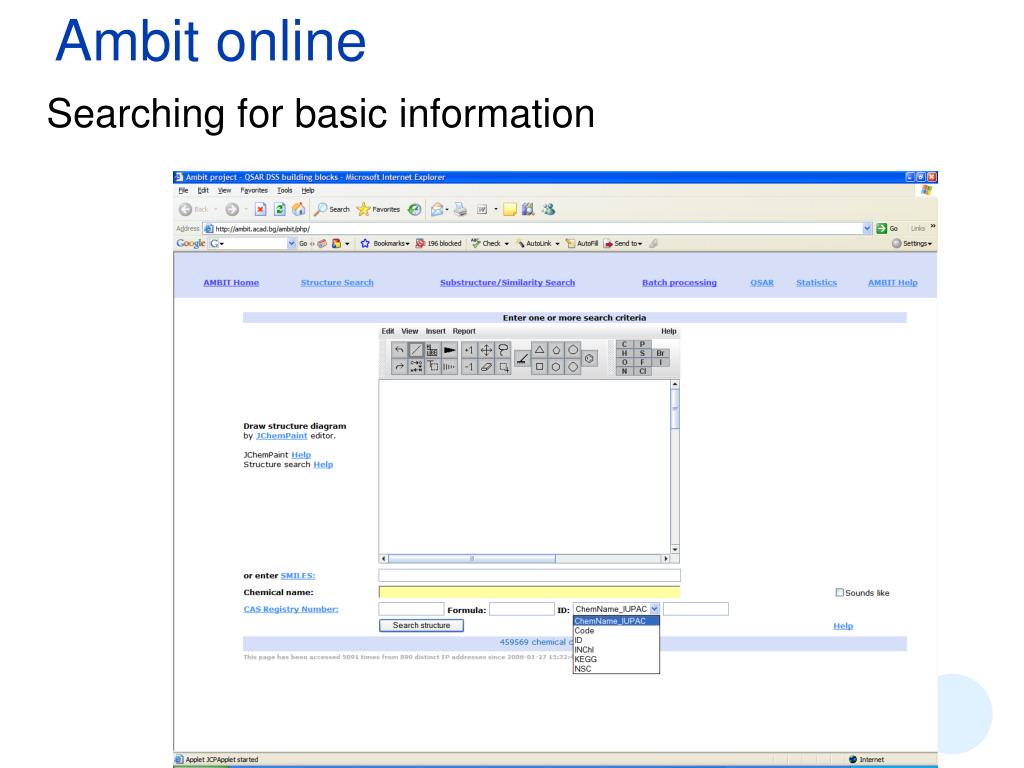Click the +1 charge increase tool
Viewport: 1024px width, 768px height.
pos(469,350)
